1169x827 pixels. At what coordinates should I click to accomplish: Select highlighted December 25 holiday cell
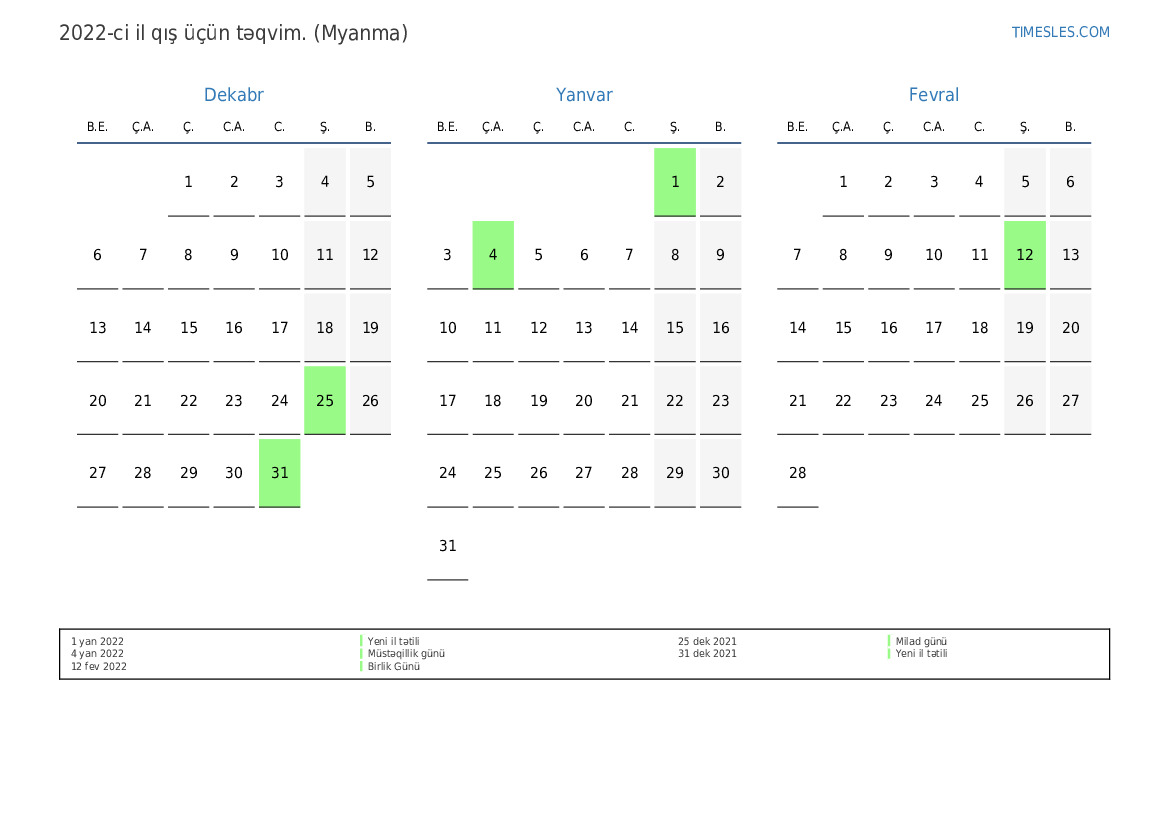[x=325, y=400]
